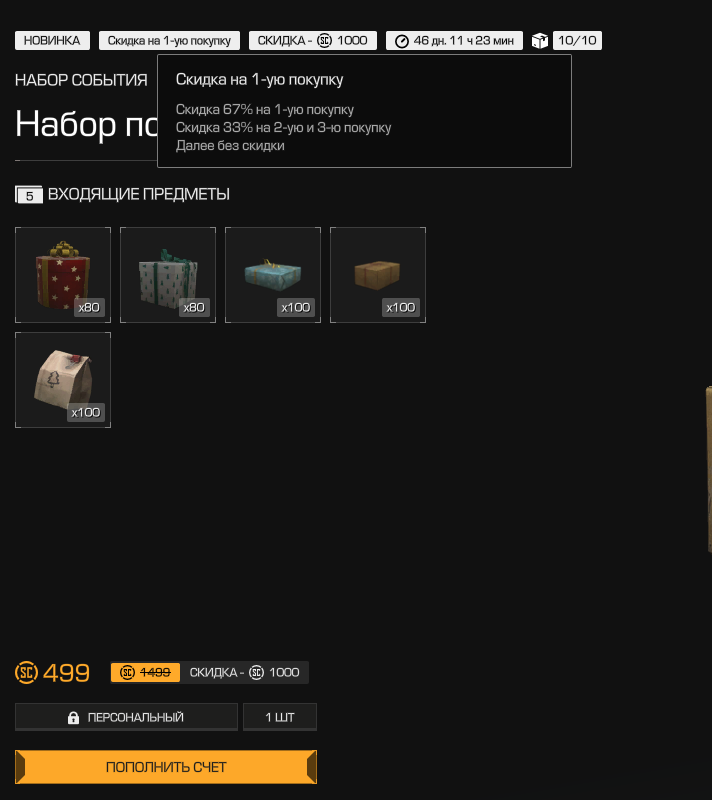This screenshot has width=712, height=800.
Task: Click the package box stock icon
Action: 540,40
